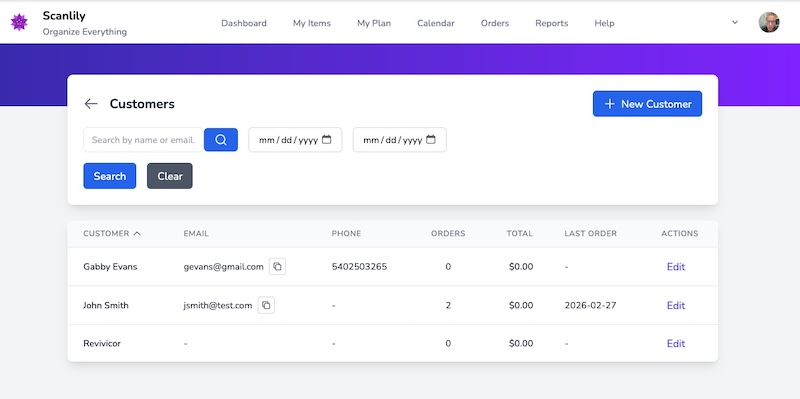Focus the search by name or email field
Image resolution: width=800 pixels, height=399 pixels.
pyautogui.click(x=144, y=140)
